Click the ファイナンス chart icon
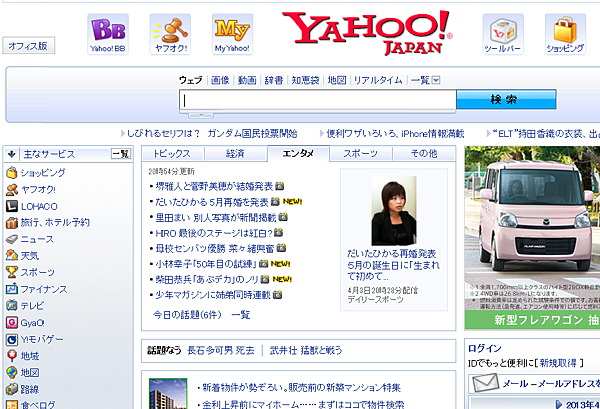This screenshot has height=409, width=600. coord(12,289)
